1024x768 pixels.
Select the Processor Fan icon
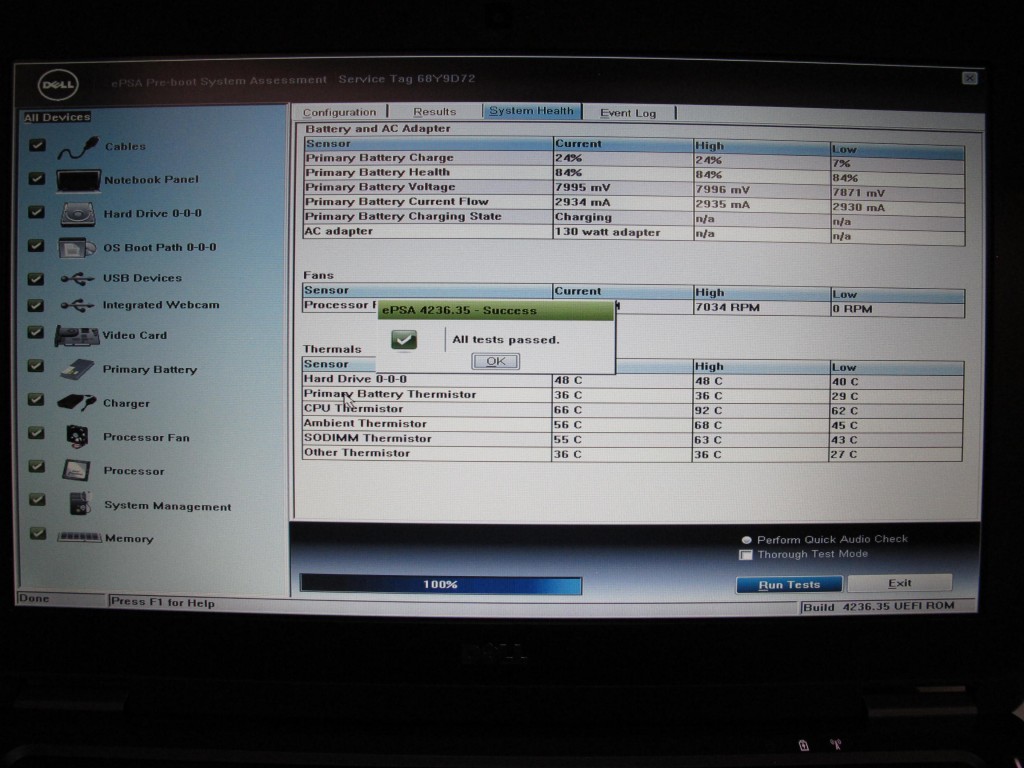[x=77, y=436]
